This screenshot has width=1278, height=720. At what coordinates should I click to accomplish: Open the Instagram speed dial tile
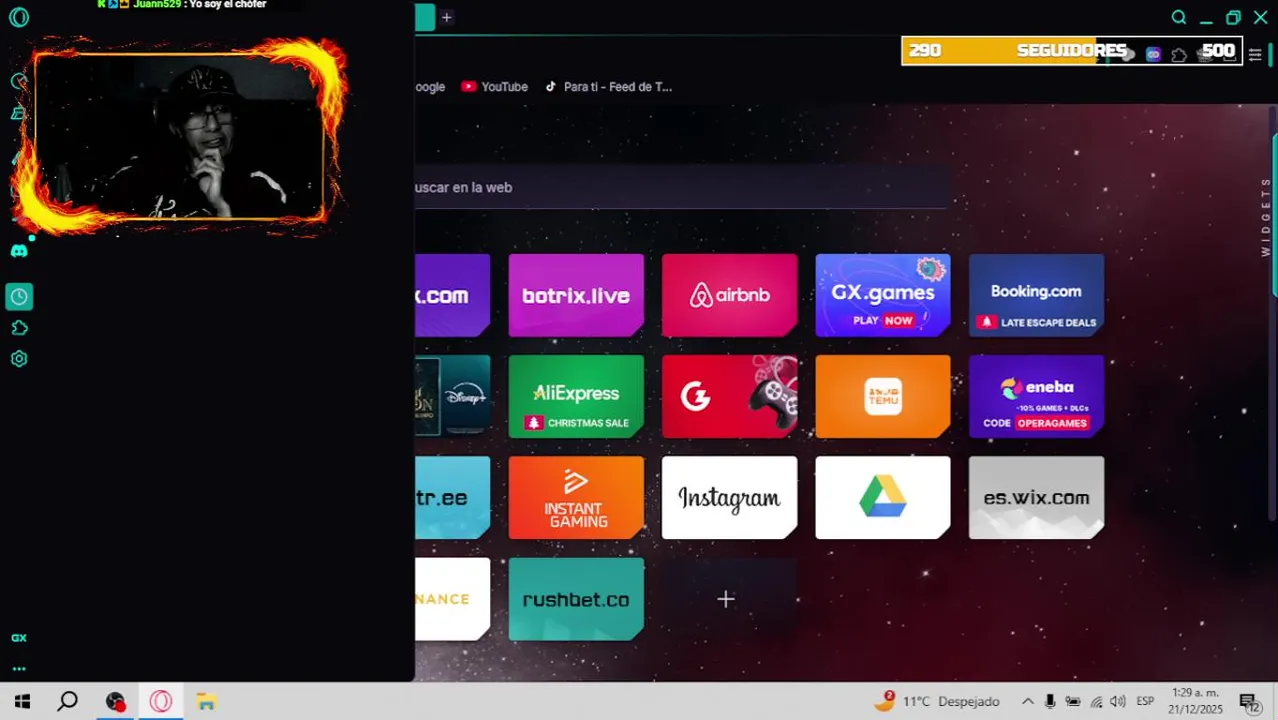730,498
